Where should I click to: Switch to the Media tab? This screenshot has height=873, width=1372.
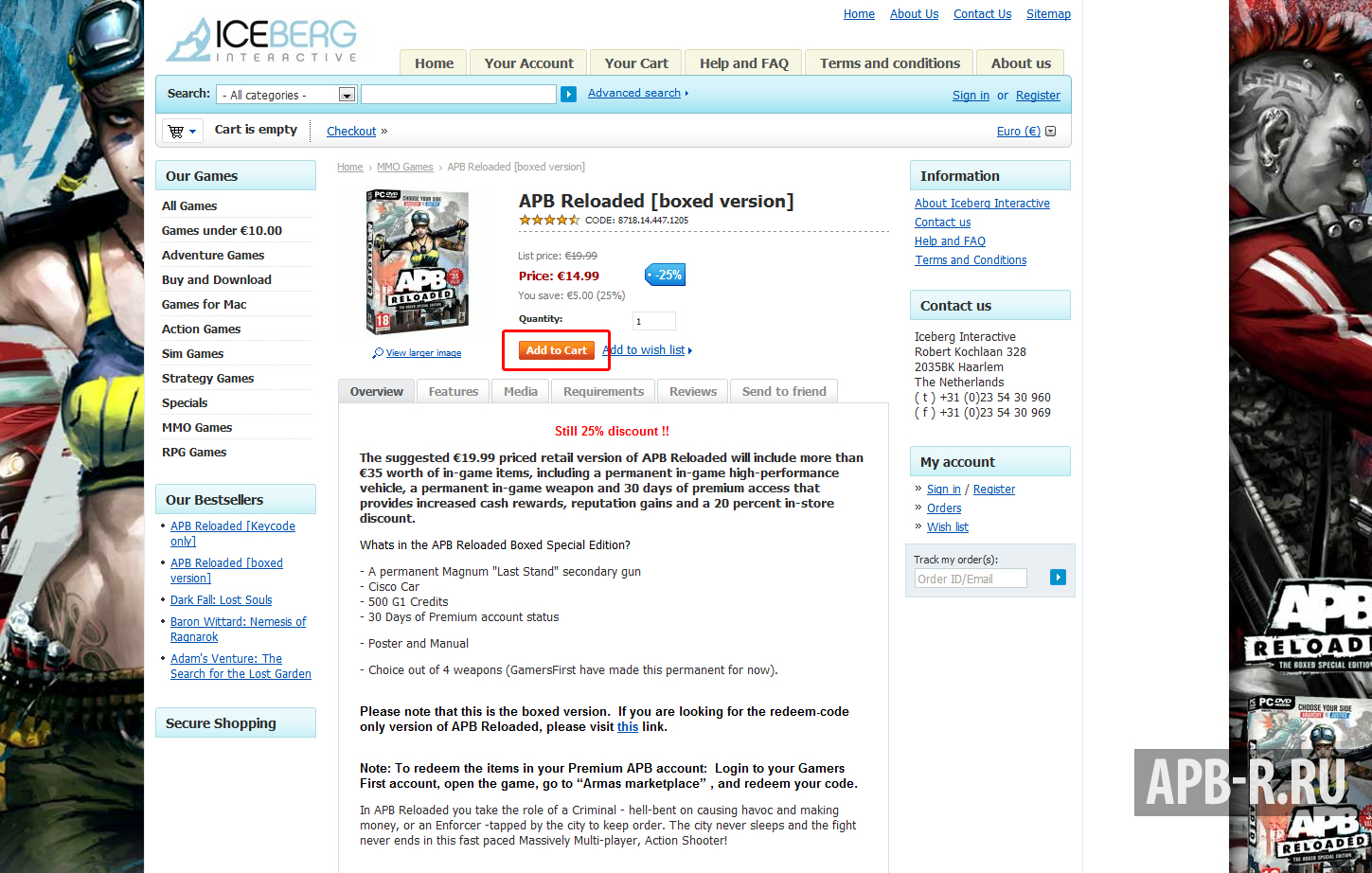521,391
